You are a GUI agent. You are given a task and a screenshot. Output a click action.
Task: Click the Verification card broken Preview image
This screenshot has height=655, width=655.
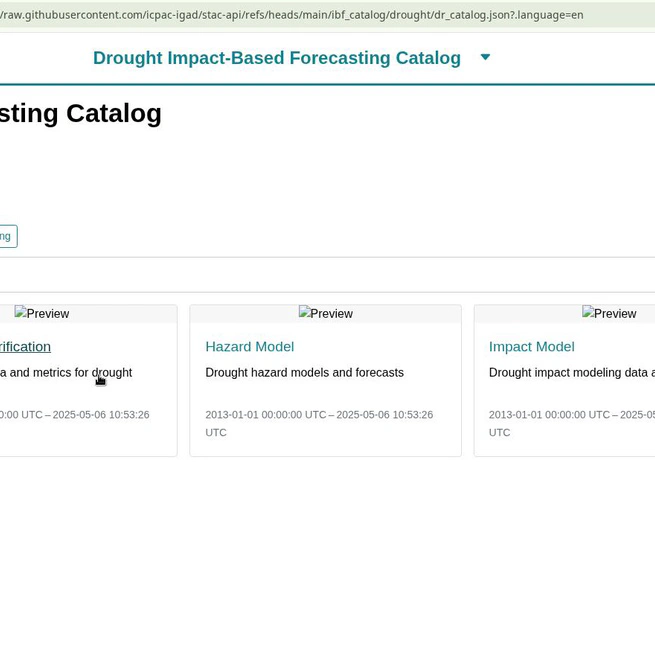[42, 313]
